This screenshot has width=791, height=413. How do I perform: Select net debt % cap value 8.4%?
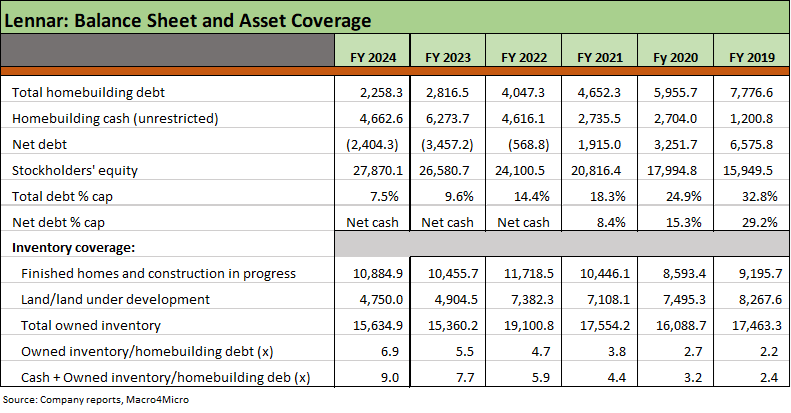tap(611, 222)
